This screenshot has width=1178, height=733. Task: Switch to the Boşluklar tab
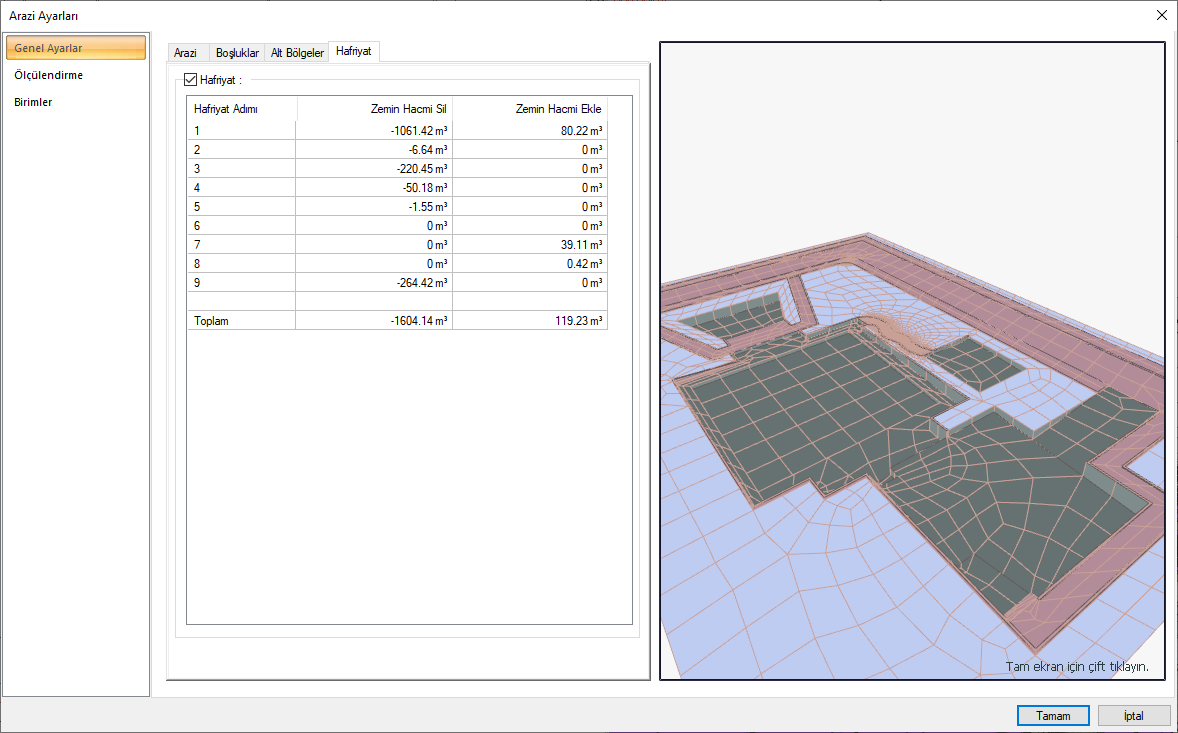[238, 53]
